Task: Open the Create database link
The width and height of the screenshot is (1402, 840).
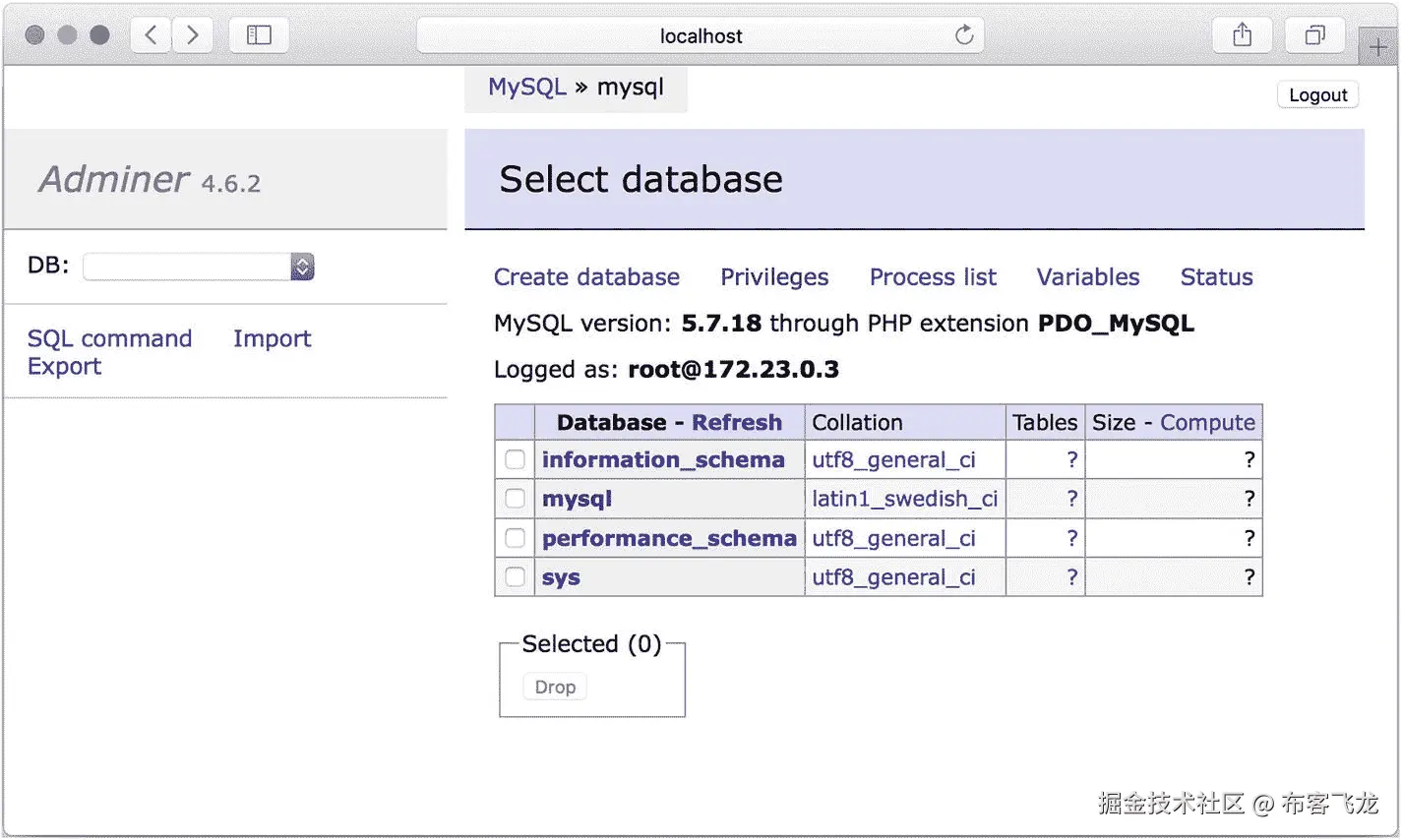Action: click(x=586, y=277)
